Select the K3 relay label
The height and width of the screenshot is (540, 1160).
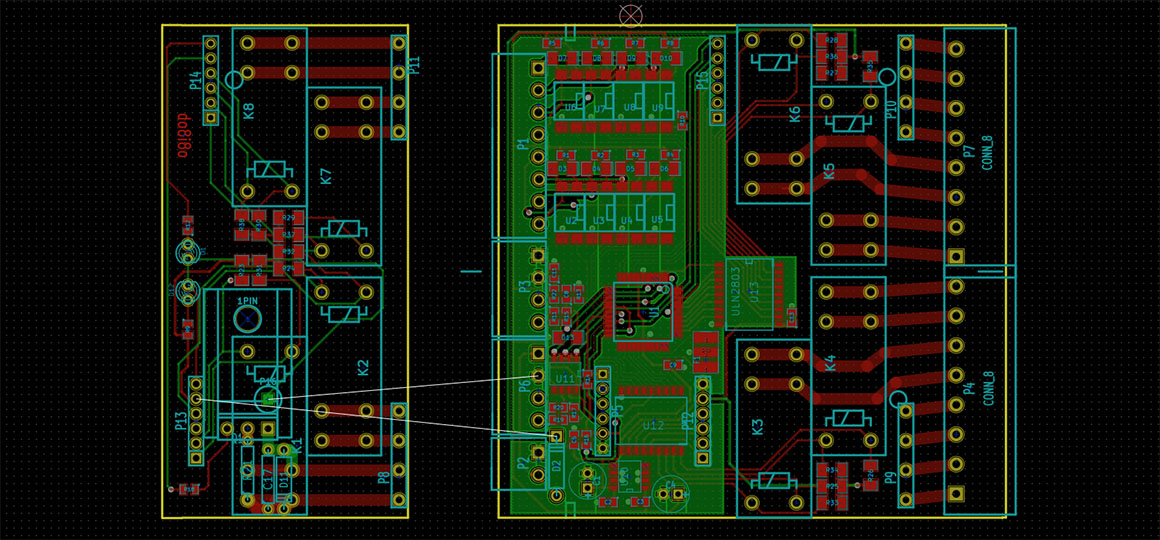[757, 427]
